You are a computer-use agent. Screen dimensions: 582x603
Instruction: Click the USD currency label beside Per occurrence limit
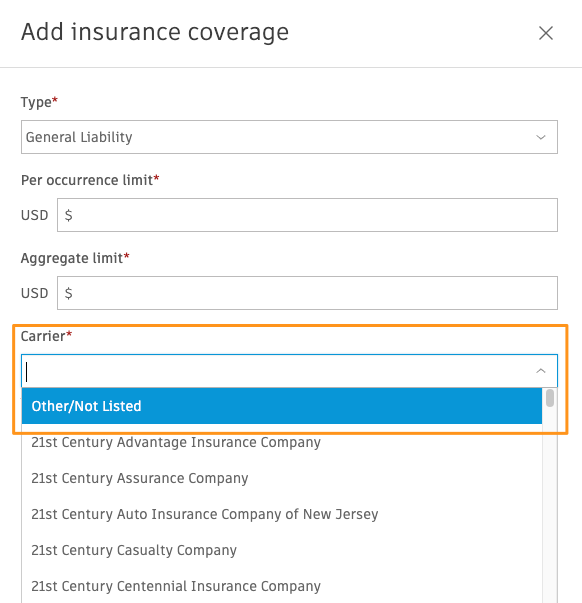click(x=35, y=215)
